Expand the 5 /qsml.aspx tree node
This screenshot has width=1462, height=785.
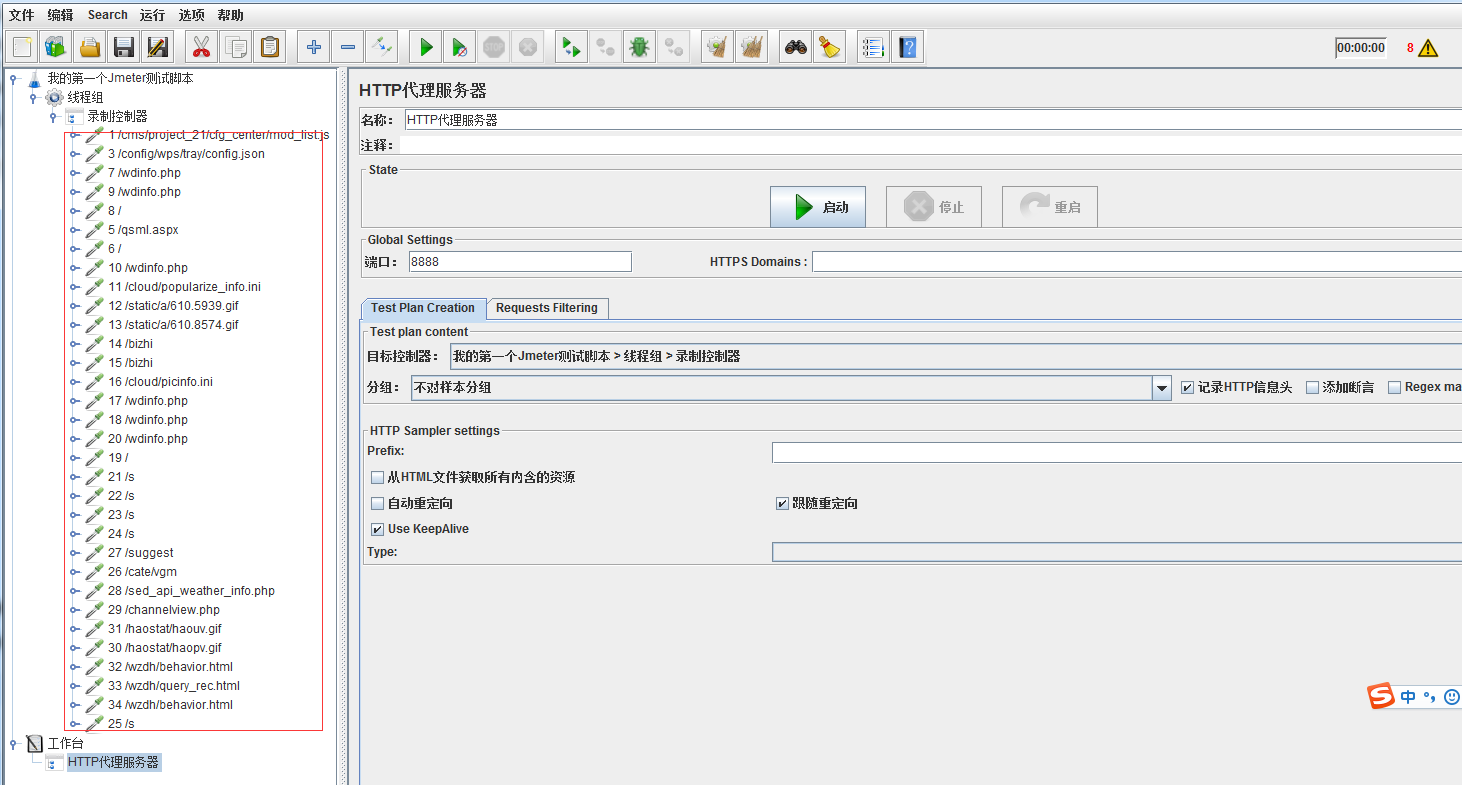(74, 231)
